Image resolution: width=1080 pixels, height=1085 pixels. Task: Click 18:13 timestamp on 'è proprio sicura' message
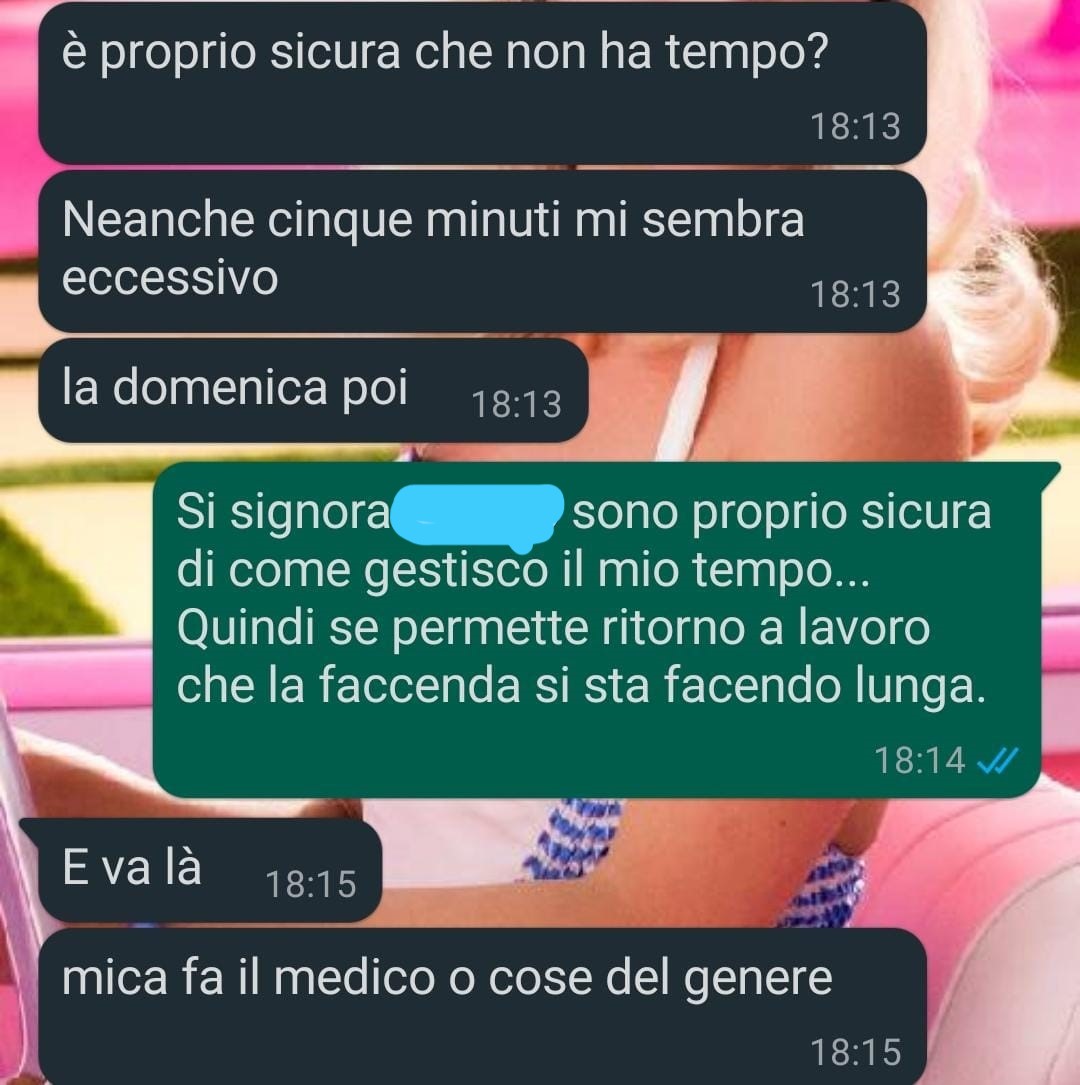[855, 127]
